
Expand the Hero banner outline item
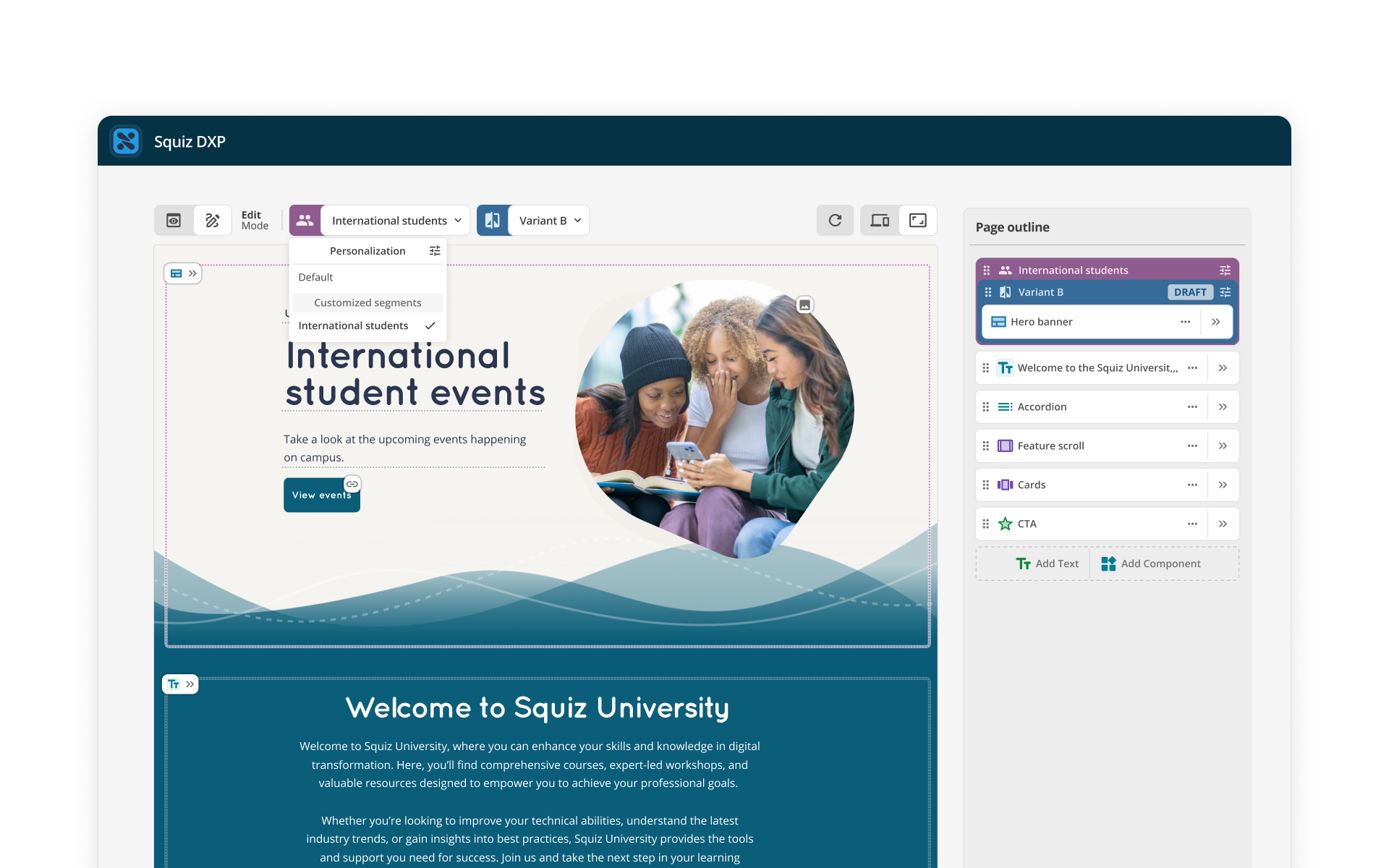click(1216, 322)
